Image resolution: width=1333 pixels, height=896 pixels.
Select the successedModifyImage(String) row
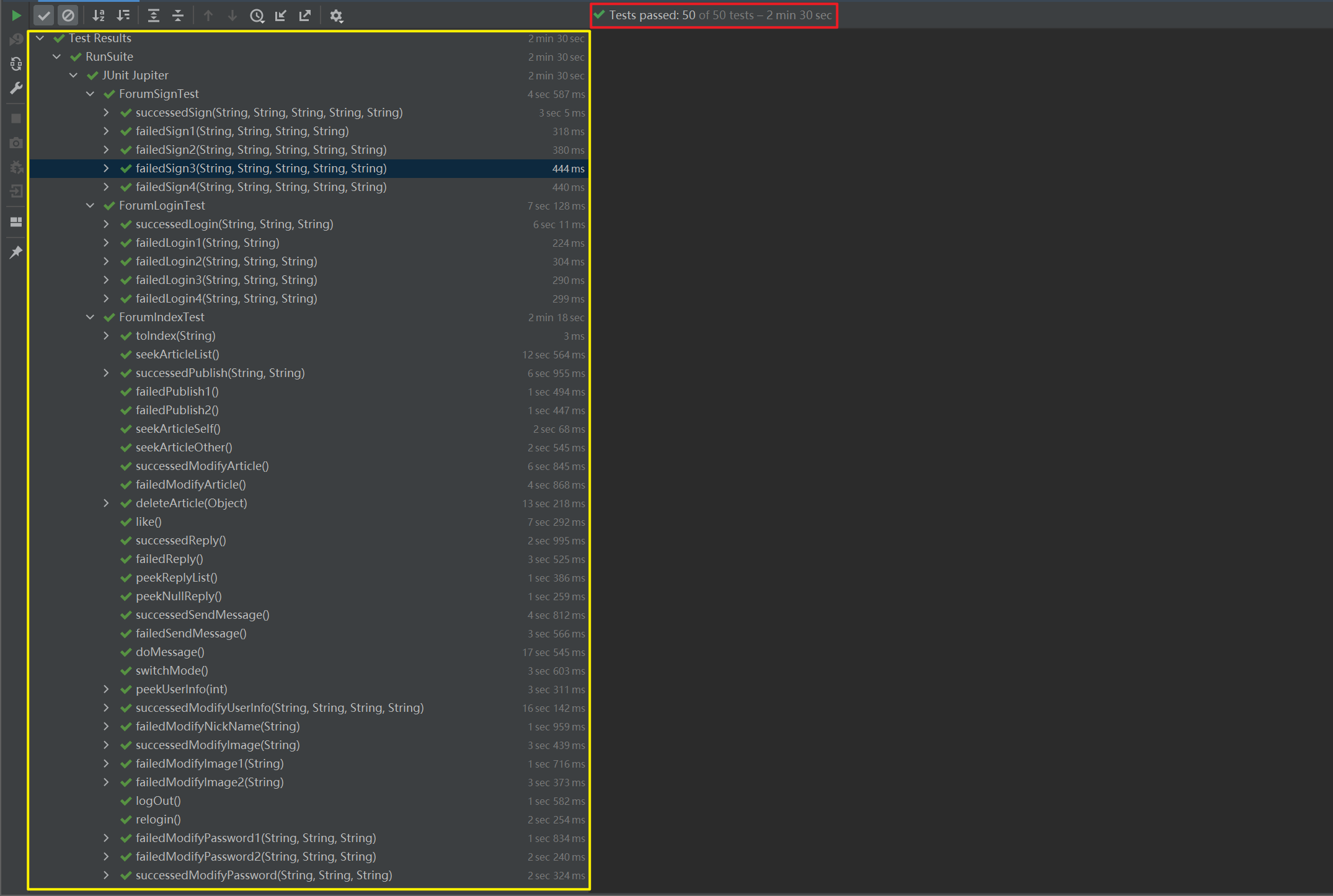click(x=309, y=745)
